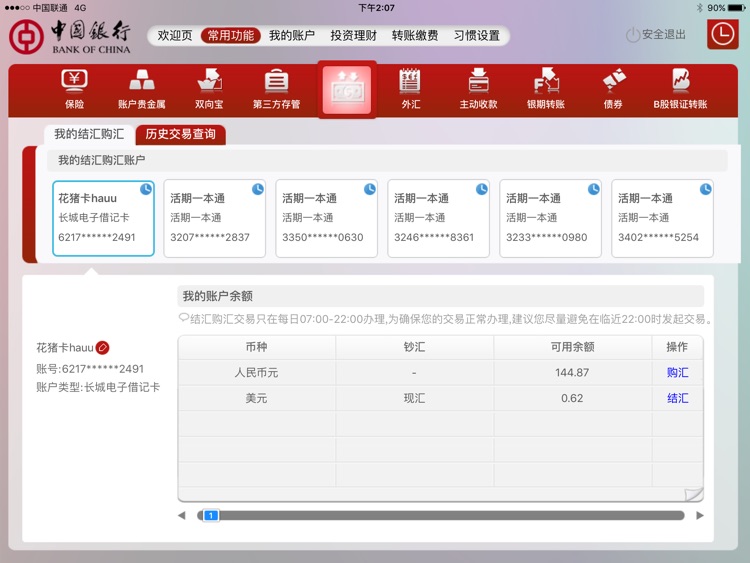Open the 双向宝 icon
Image resolution: width=750 pixels, height=563 pixels.
pos(209,89)
